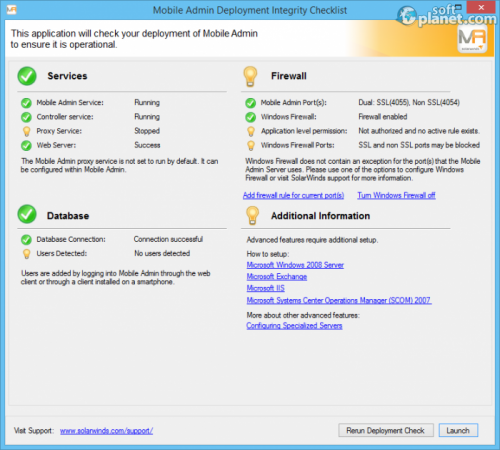Viewport: 500px width, 450px height.
Task: Click the check icon for Web Server
Action: tap(26, 146)
